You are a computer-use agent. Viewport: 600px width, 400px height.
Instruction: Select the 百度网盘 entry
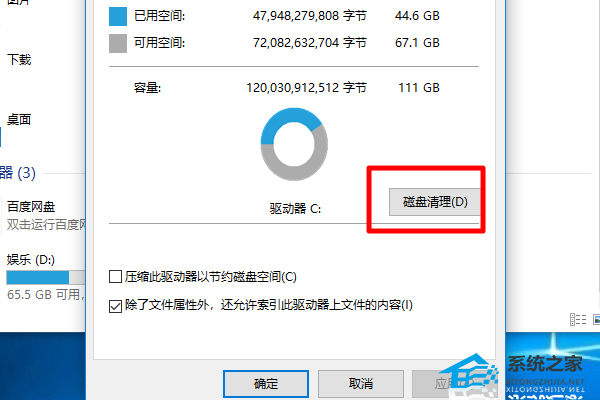tap(31, 207)
